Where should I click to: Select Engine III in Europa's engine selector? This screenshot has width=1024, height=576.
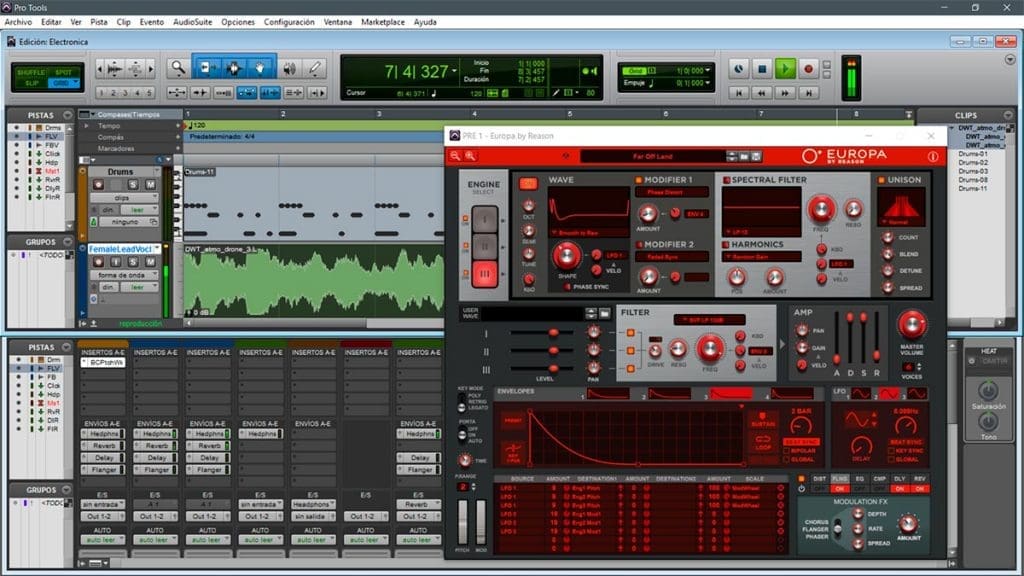click(484, 275)
